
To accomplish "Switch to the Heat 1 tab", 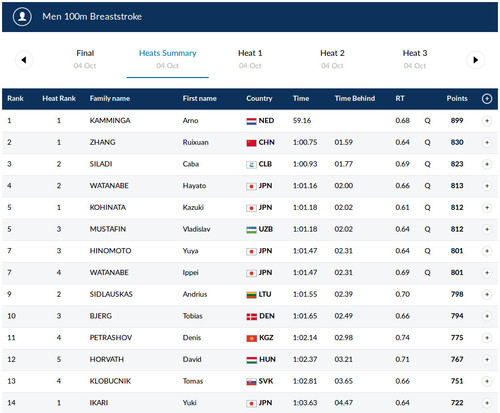I will (x=250, y=59).
